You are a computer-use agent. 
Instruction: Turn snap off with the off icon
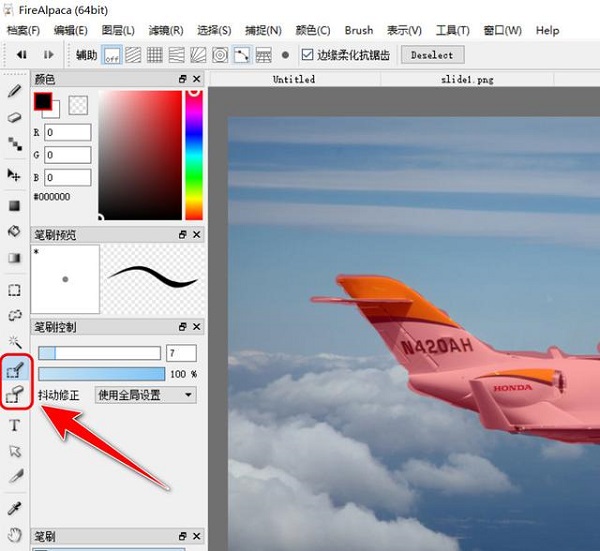[x=112, y=55]
